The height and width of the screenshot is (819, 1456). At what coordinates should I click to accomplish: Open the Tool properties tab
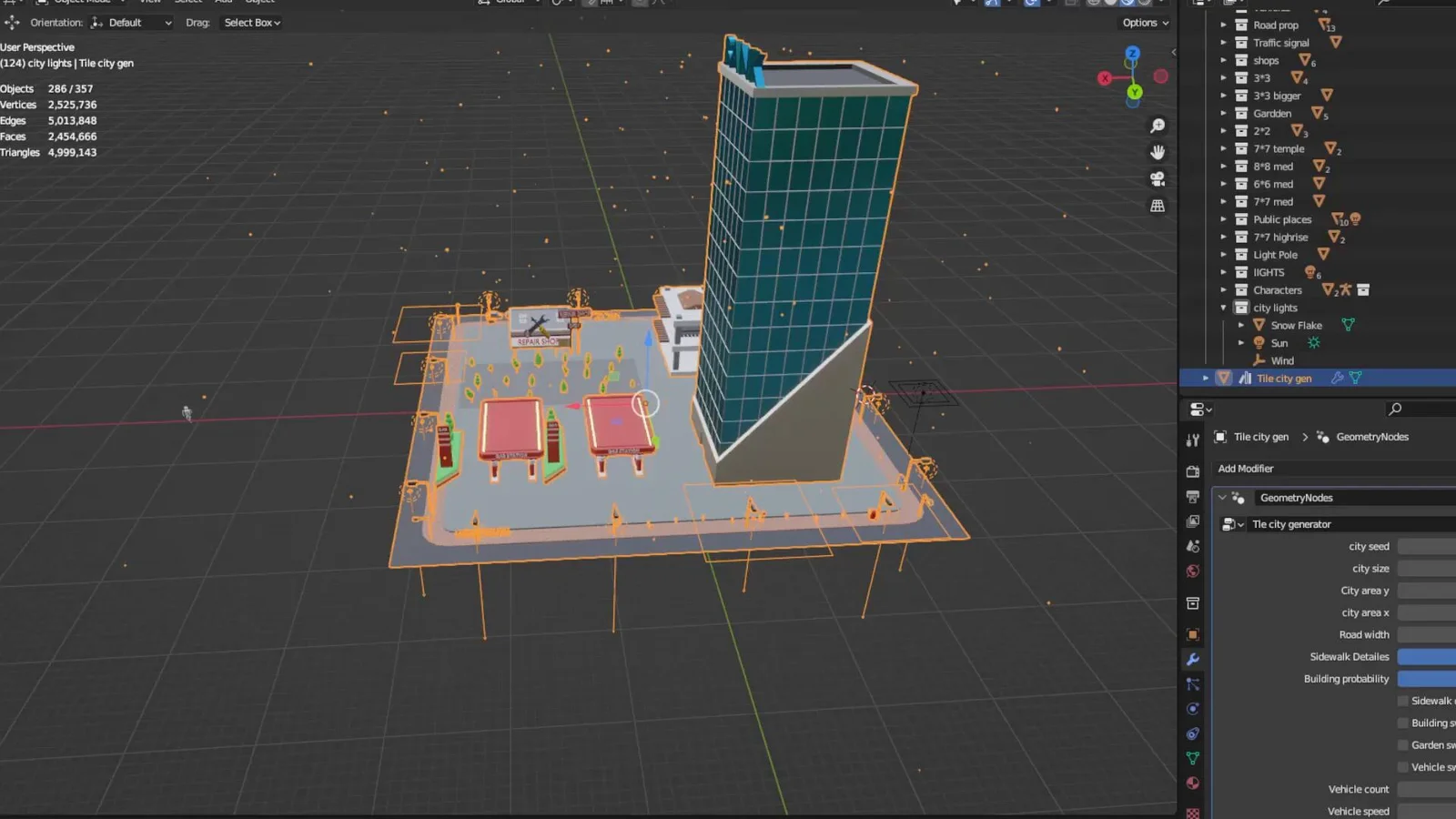tap(1193, 440)
